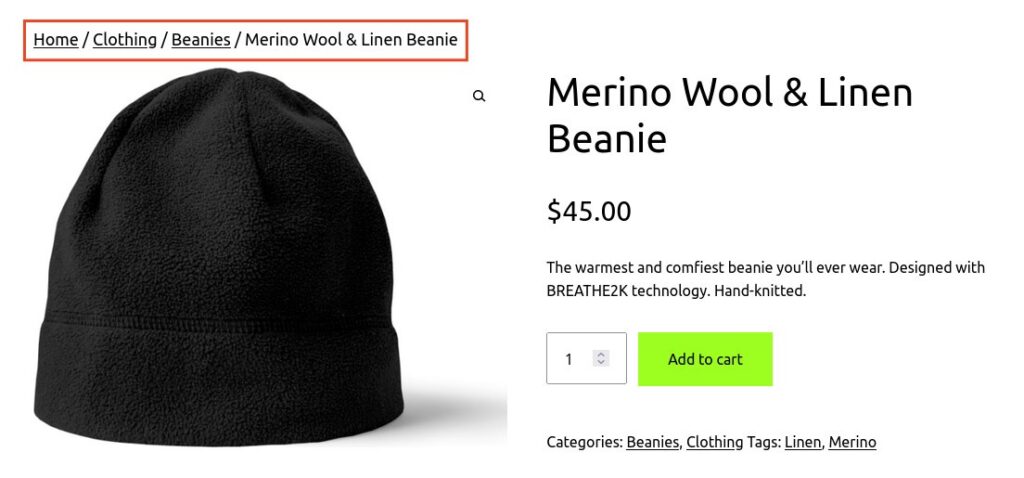The image size is (1024, 478).
Task: Click the large product title heading
Action: [729, 115]
